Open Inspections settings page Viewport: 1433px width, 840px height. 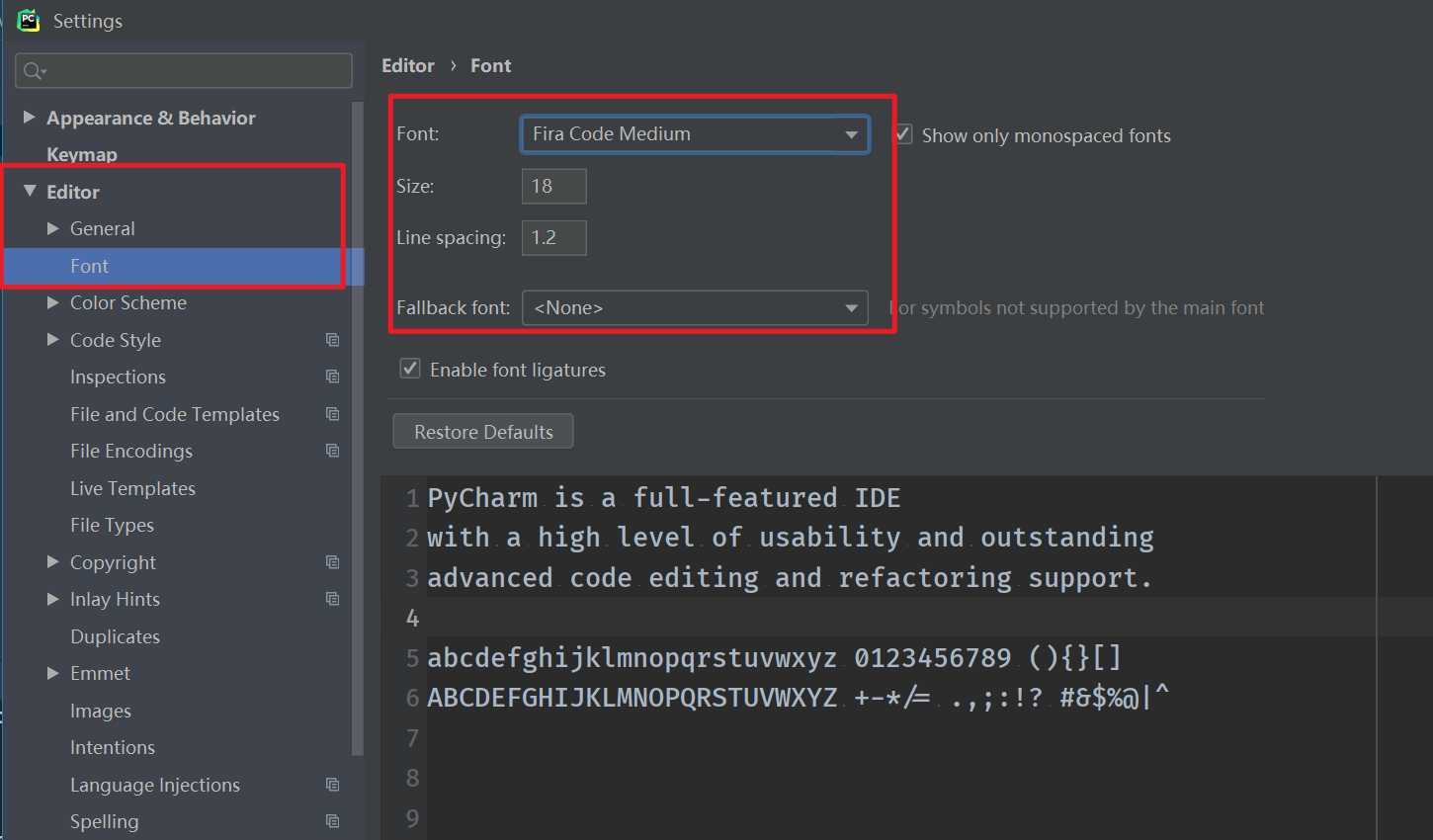point(118,377)
